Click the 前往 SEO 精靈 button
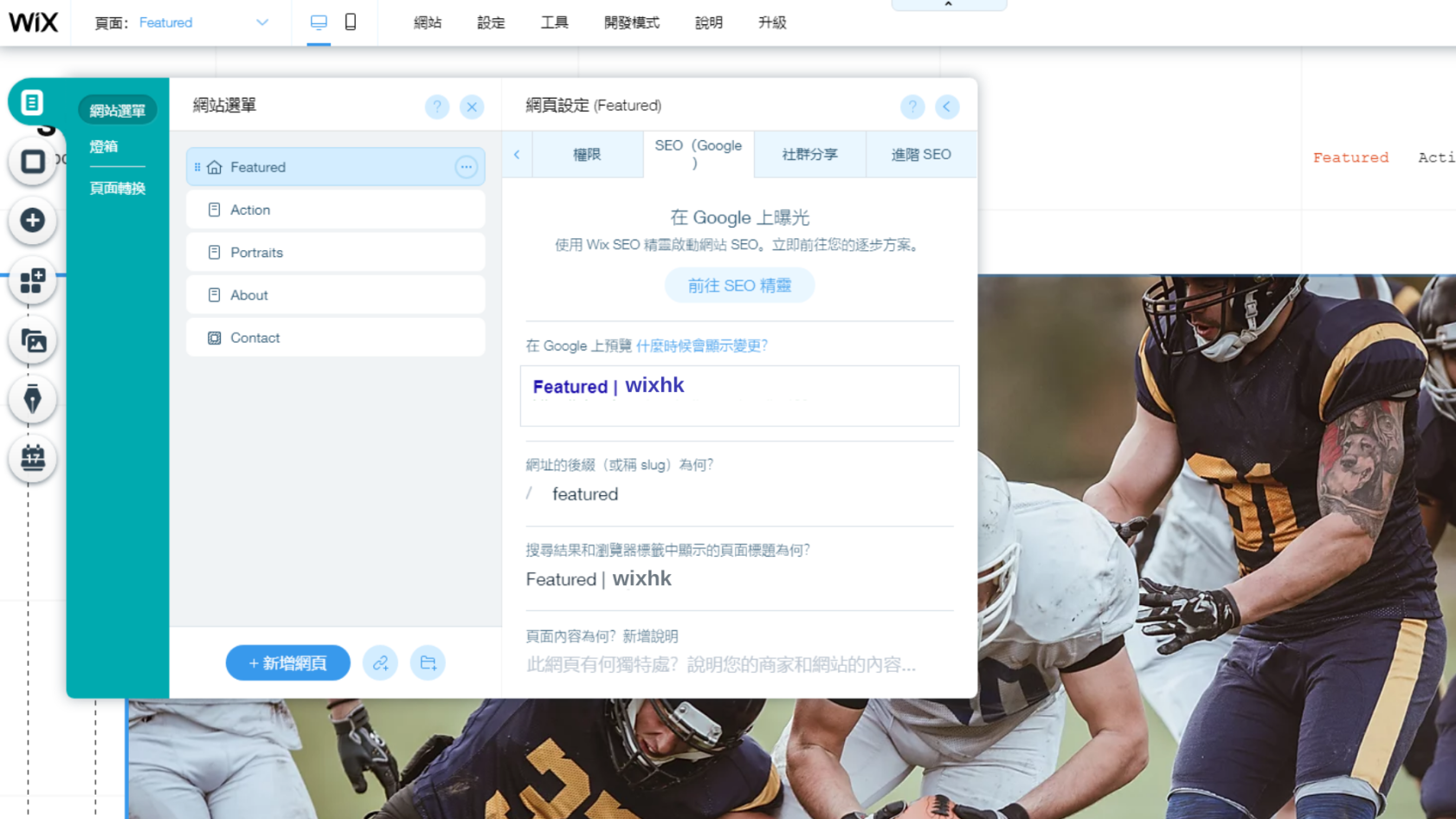 coord(739,286)
